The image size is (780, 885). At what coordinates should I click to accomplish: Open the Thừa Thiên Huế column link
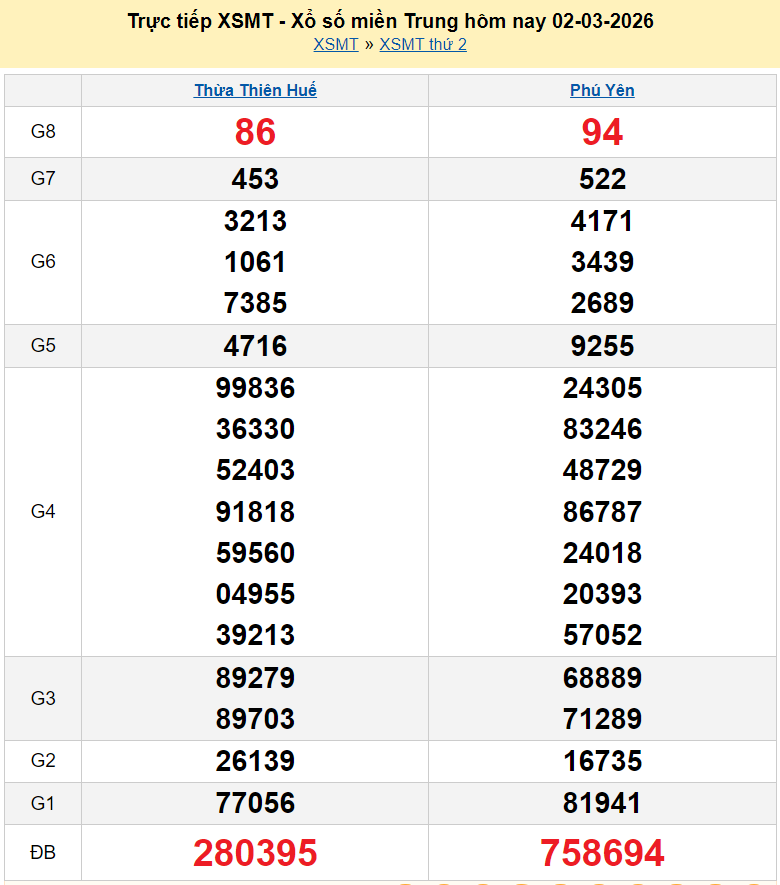pos(255,90)
